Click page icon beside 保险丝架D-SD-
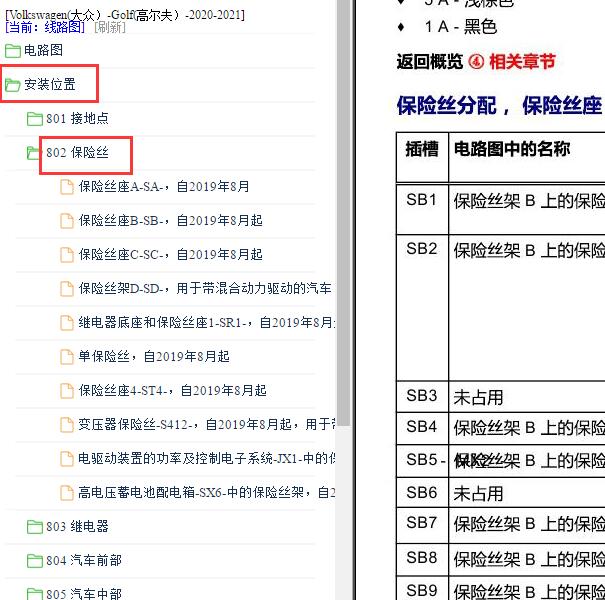Image resolution: width=605 pixels, height=600 pixels. point(67,289)
